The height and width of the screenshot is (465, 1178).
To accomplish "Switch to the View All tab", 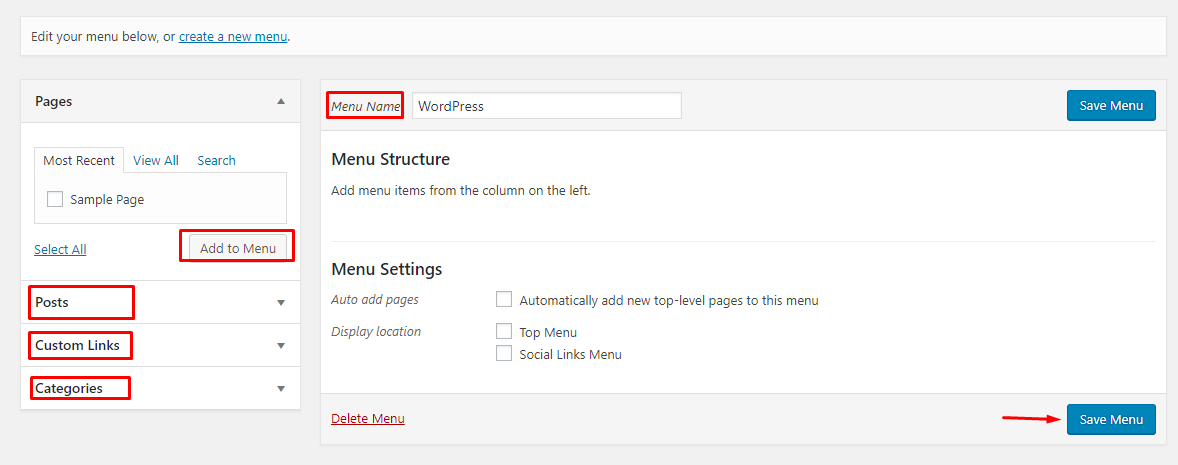I will click(x=156, y=160).
